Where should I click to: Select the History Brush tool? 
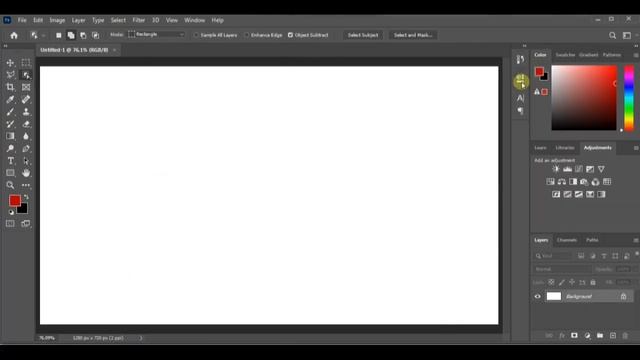pyautogui.click(x=10, y=124)
